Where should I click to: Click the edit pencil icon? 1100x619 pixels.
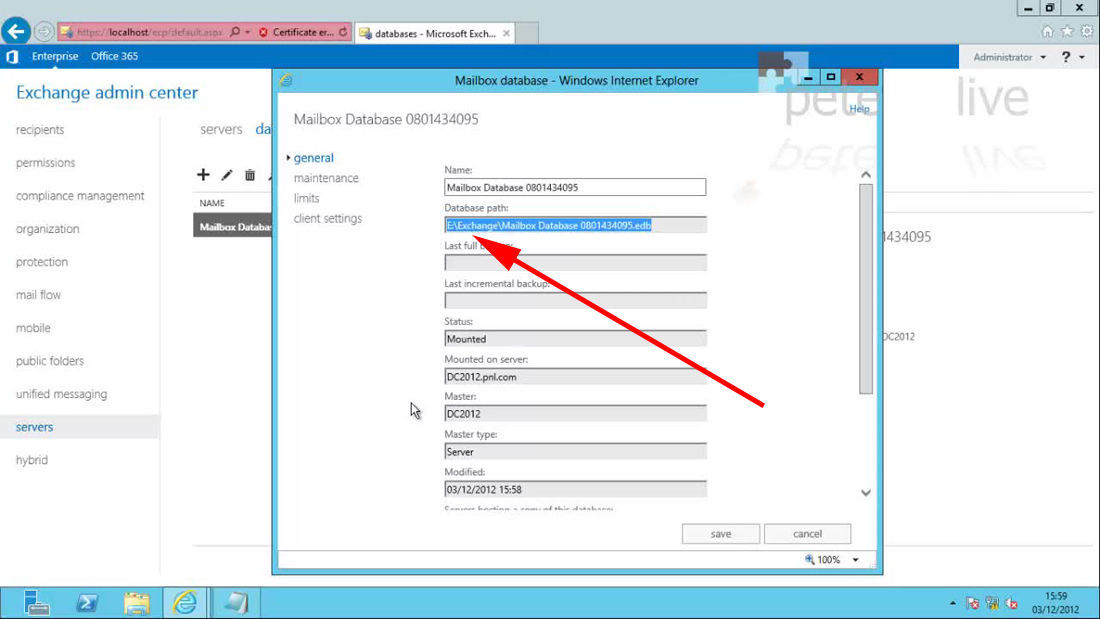point(227,175)
